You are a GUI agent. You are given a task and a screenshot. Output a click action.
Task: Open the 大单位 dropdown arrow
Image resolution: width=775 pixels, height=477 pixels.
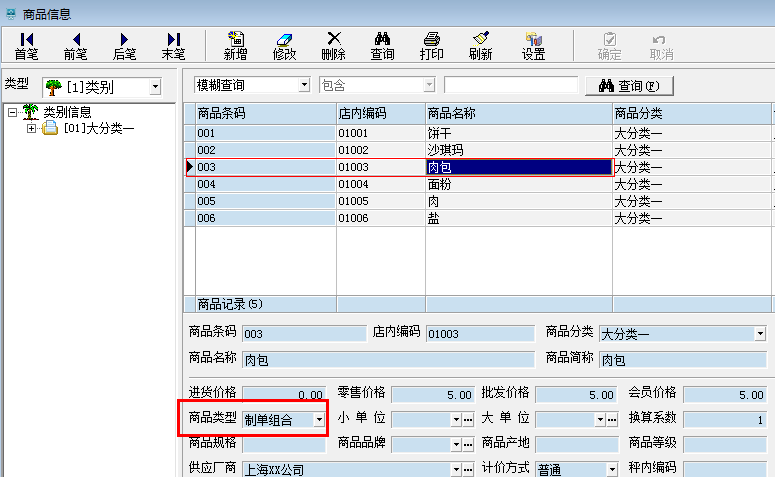click(x=600, y=420)
